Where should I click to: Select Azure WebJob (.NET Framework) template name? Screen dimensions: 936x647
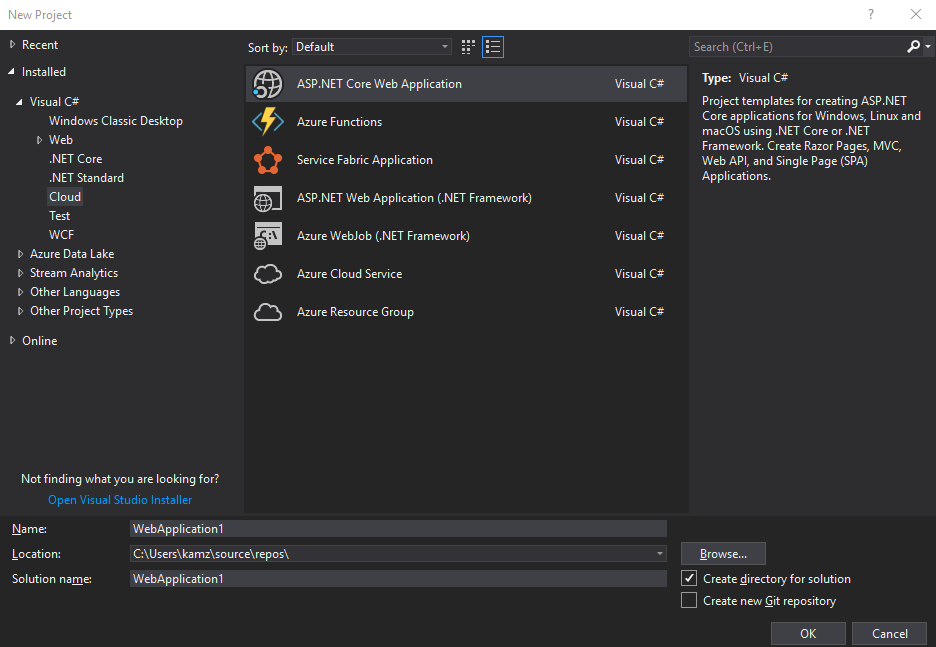coord(383,236)
